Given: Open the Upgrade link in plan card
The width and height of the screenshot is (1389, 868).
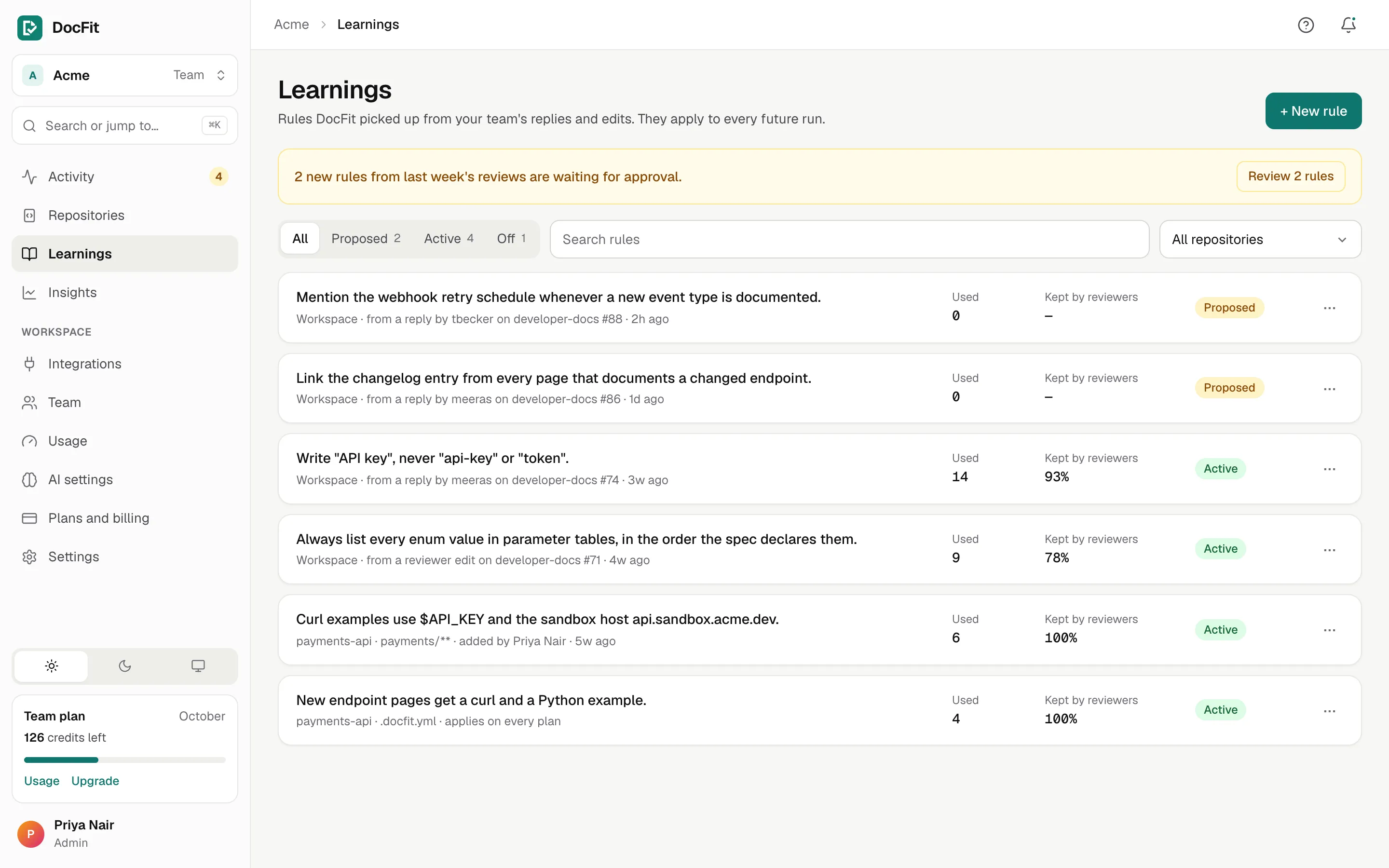Looking at the screenshot, I should click(x=95, y=781).
